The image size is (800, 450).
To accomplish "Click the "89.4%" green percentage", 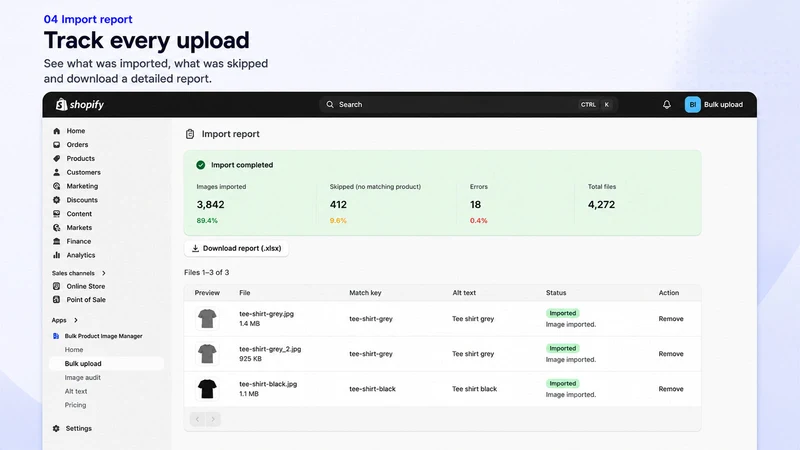I will (207, 221).
